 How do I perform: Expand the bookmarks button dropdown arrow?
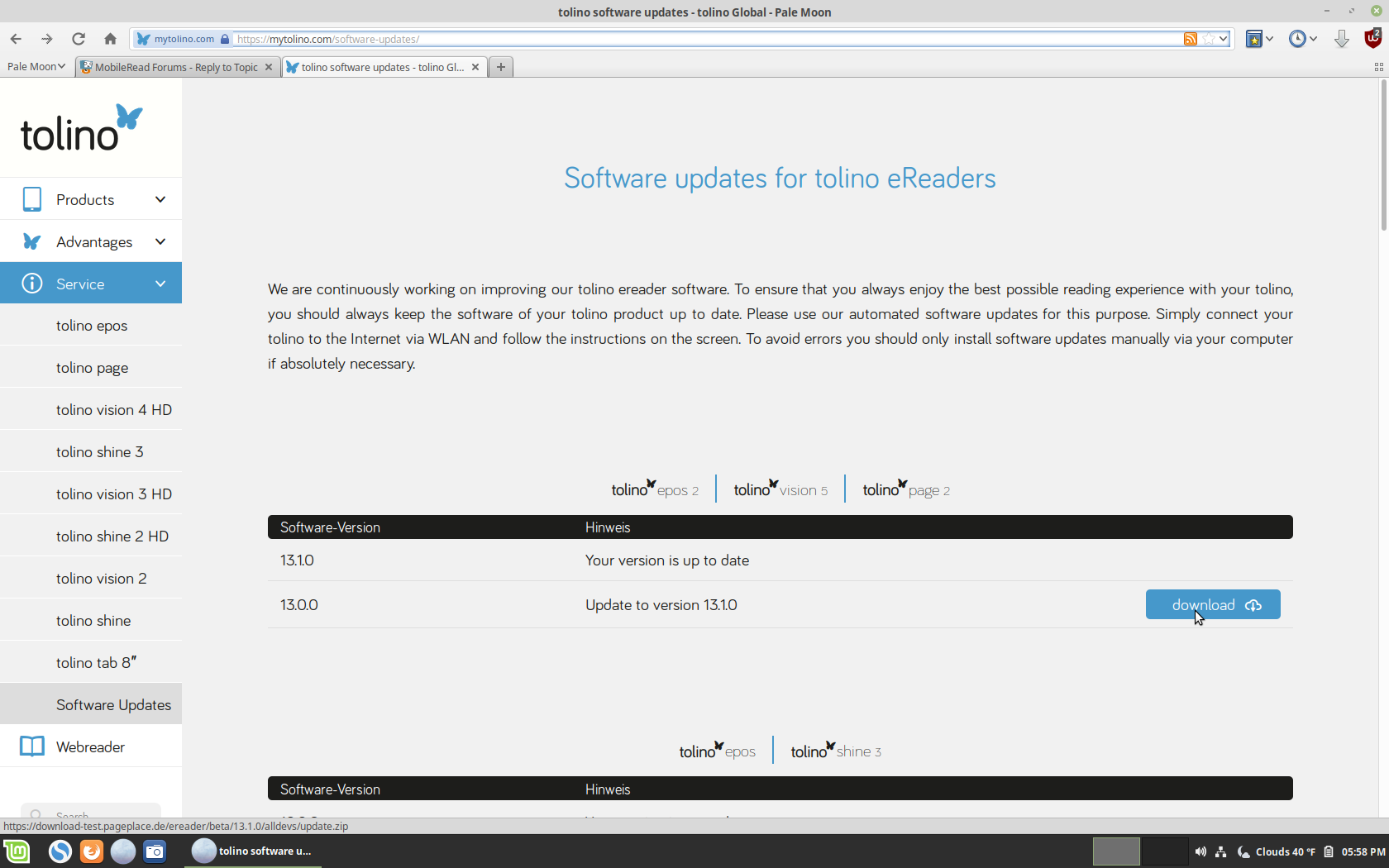(1269, 39)
